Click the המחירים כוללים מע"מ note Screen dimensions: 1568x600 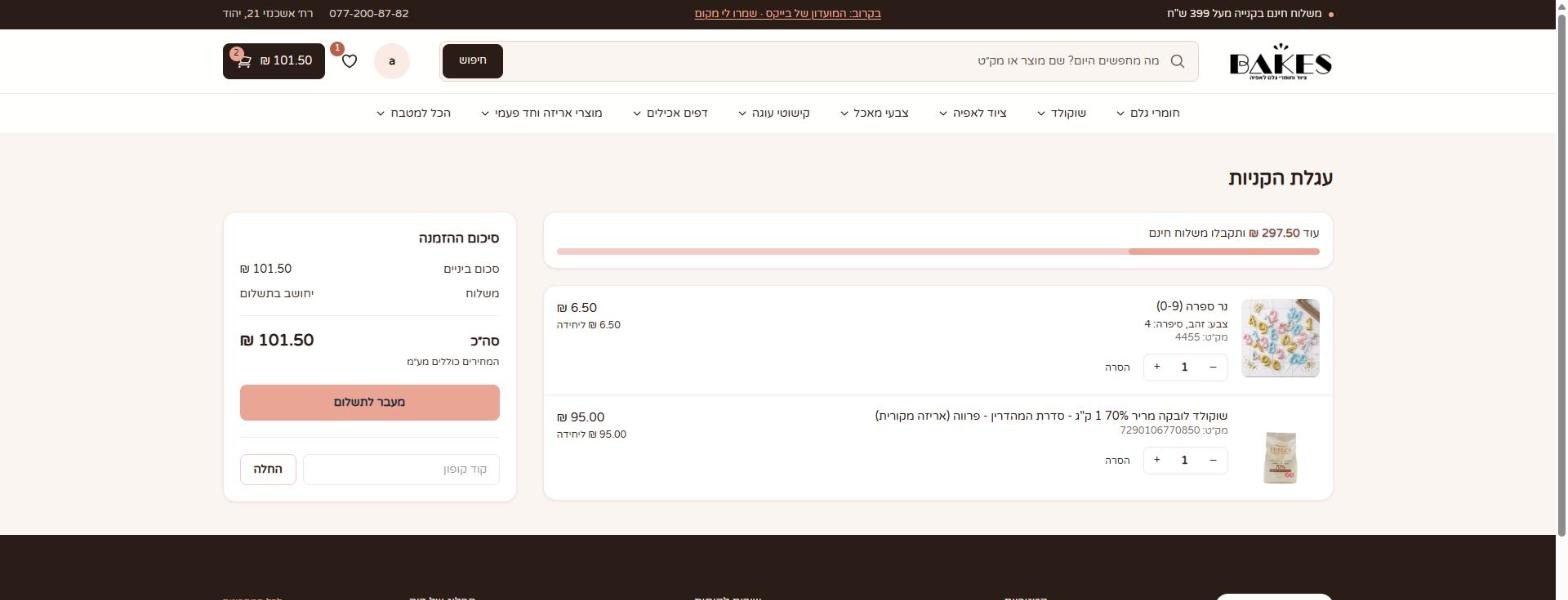pos(453,361)
